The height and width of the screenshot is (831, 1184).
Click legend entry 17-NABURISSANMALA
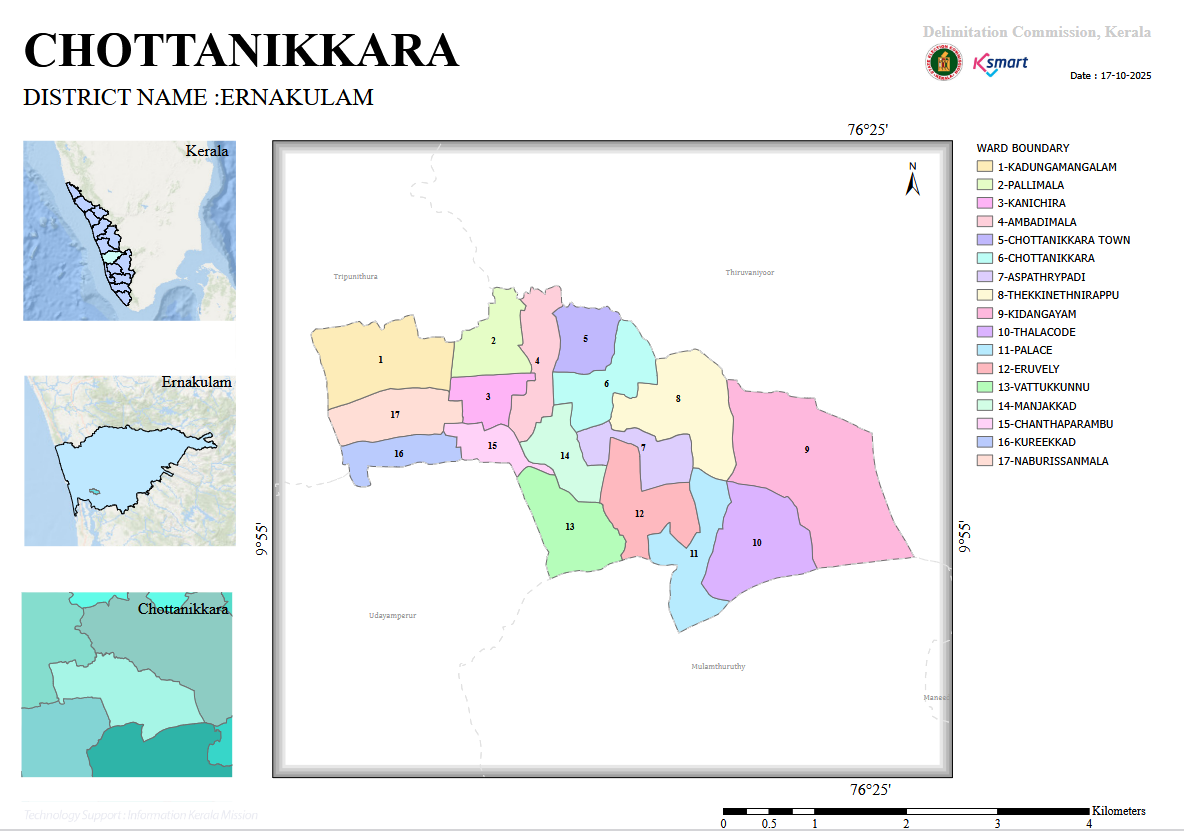(x=1053, y=461)
